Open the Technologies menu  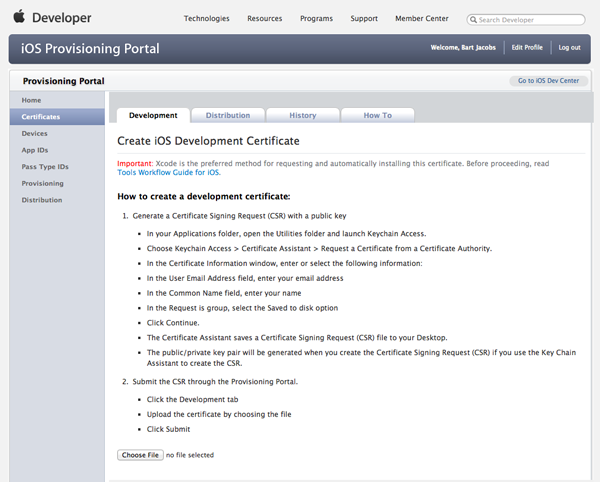pyautogui.click(x=207, y=18)
